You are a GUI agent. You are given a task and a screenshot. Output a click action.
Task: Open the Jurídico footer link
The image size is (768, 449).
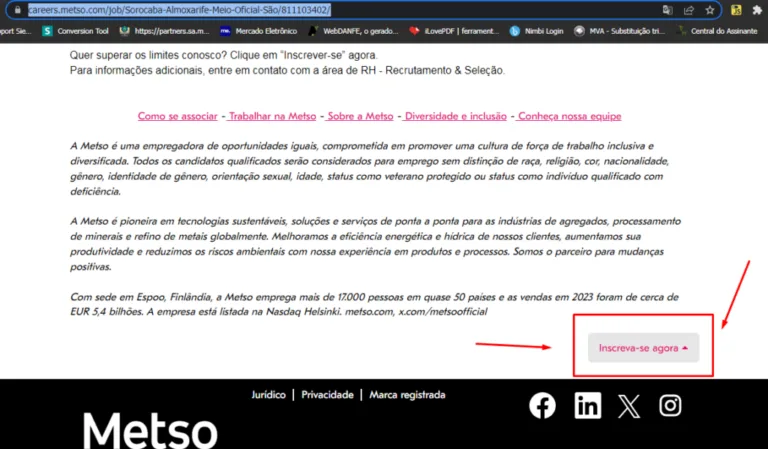click(268, 395)
